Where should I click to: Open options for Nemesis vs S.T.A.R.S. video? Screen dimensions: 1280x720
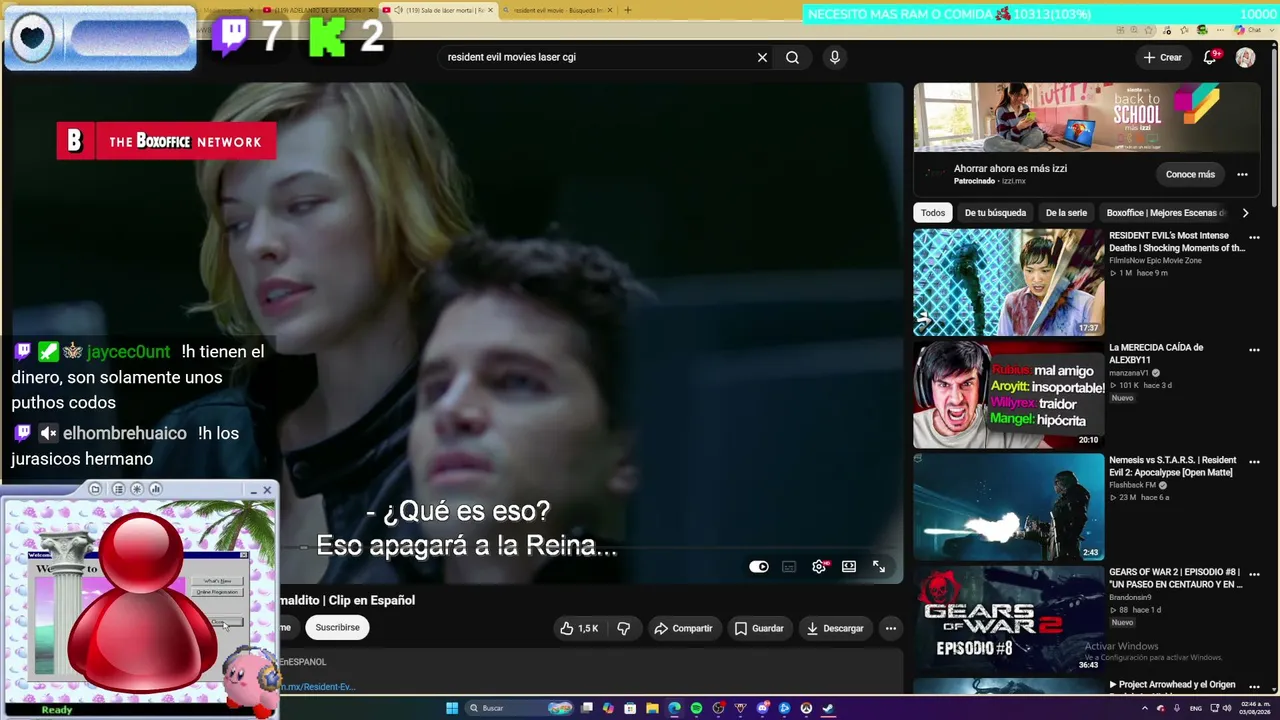[x=1254, y=462]
